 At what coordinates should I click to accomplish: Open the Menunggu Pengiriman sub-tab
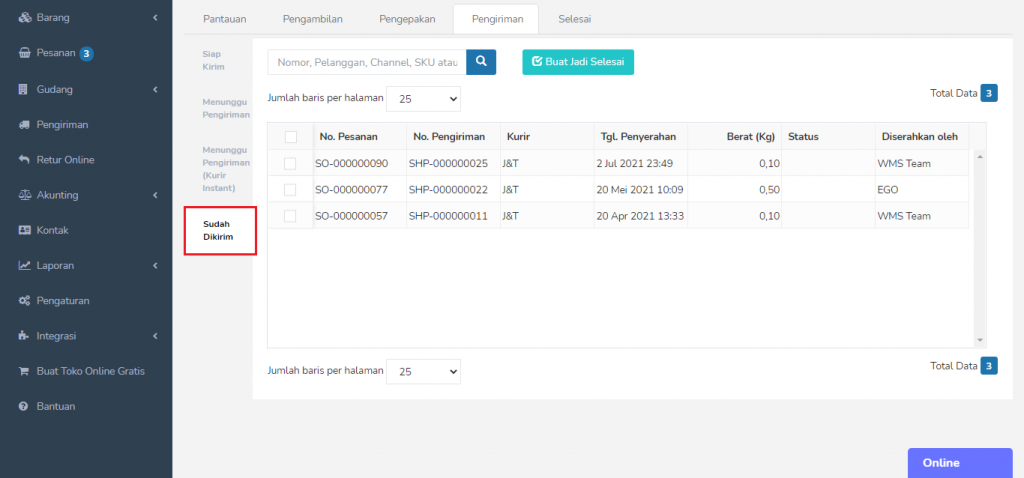pyautogui.click(x=226, y=108)
